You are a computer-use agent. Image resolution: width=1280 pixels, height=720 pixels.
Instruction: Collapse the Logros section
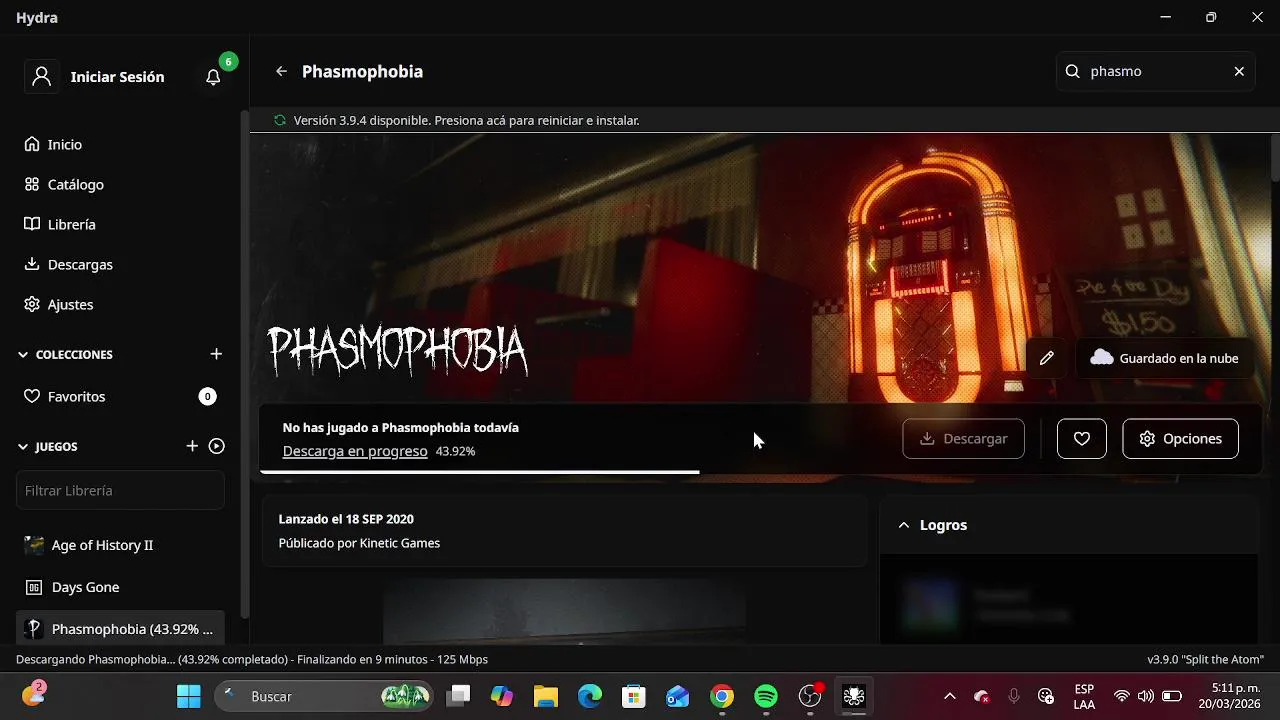(904, 525)
